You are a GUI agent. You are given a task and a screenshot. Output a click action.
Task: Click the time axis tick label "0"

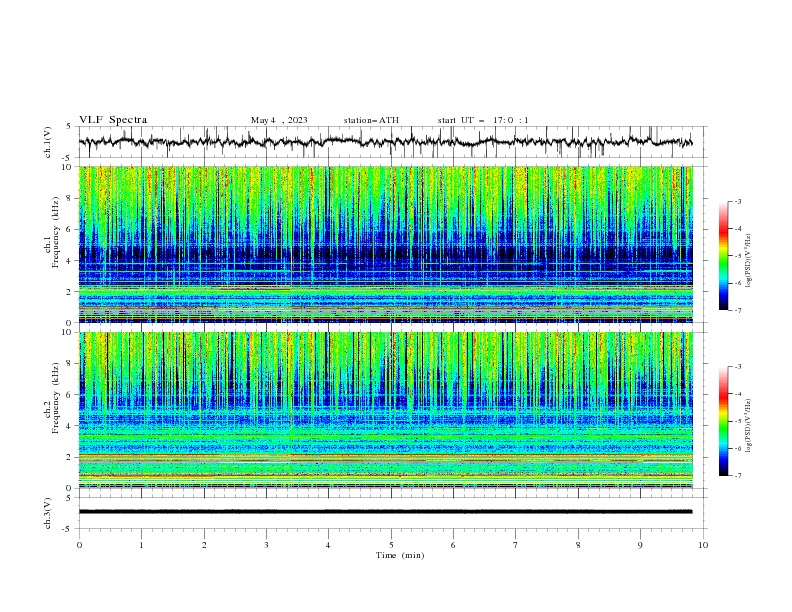[x=79, y=545]
